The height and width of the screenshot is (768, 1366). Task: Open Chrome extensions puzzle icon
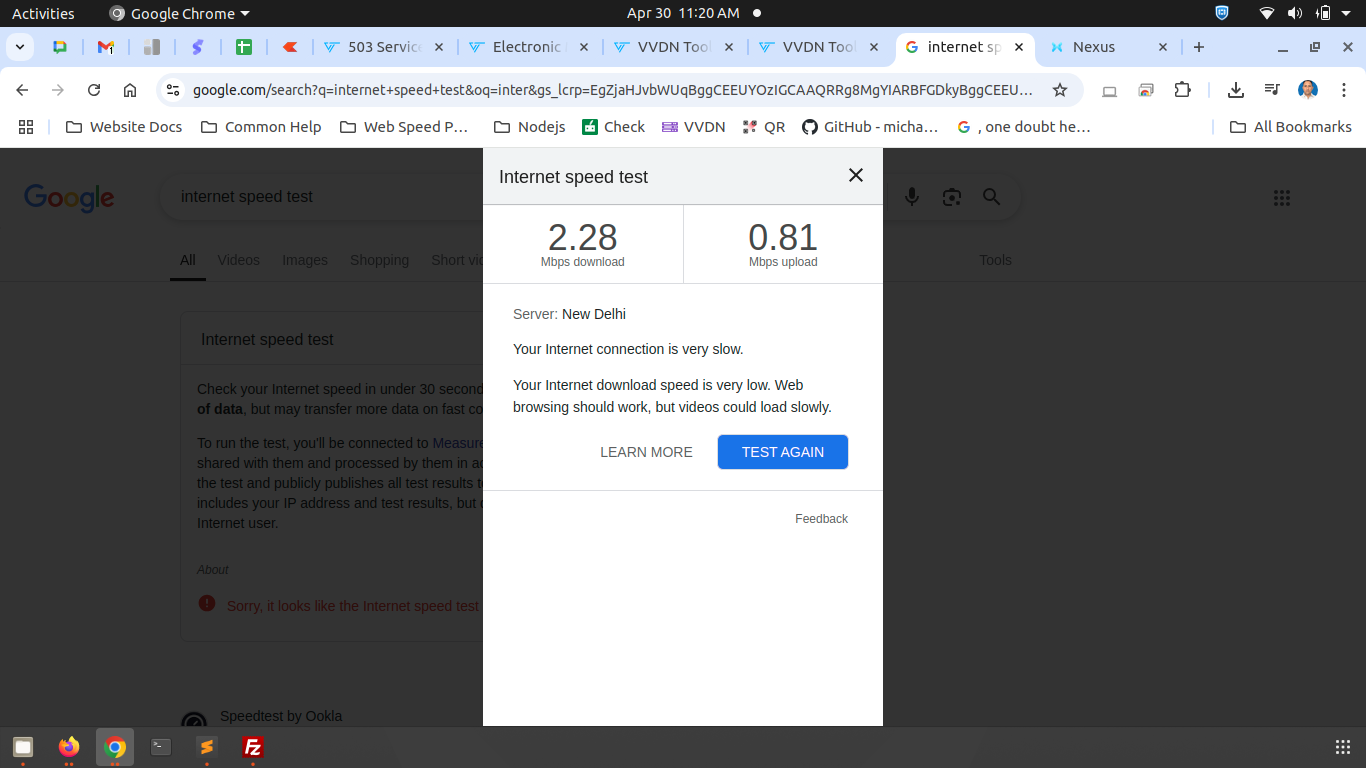click(1182, 90)
